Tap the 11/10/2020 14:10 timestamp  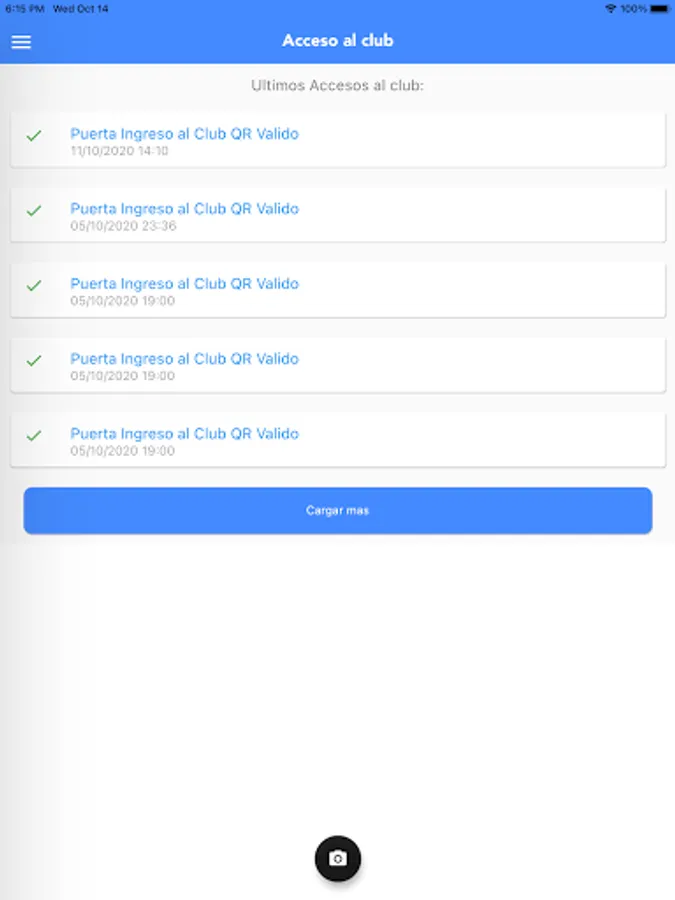(119, 151)
